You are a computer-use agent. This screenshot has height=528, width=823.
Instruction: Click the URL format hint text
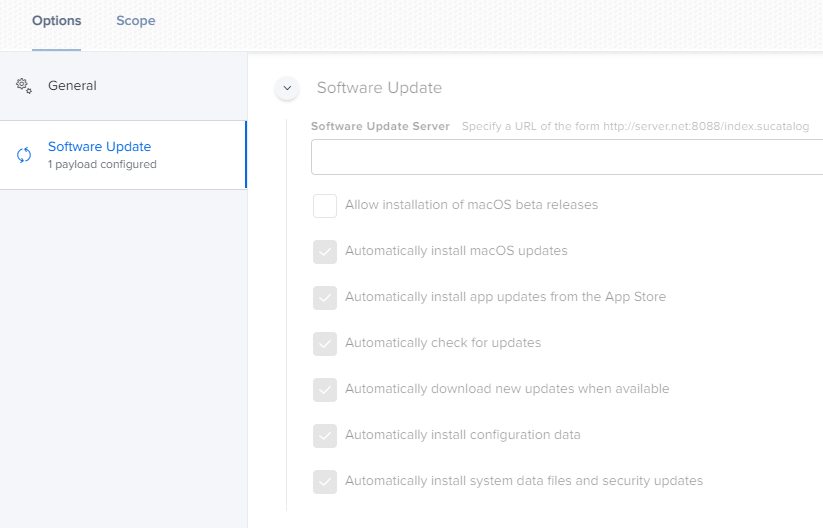[x=635, y=126]
